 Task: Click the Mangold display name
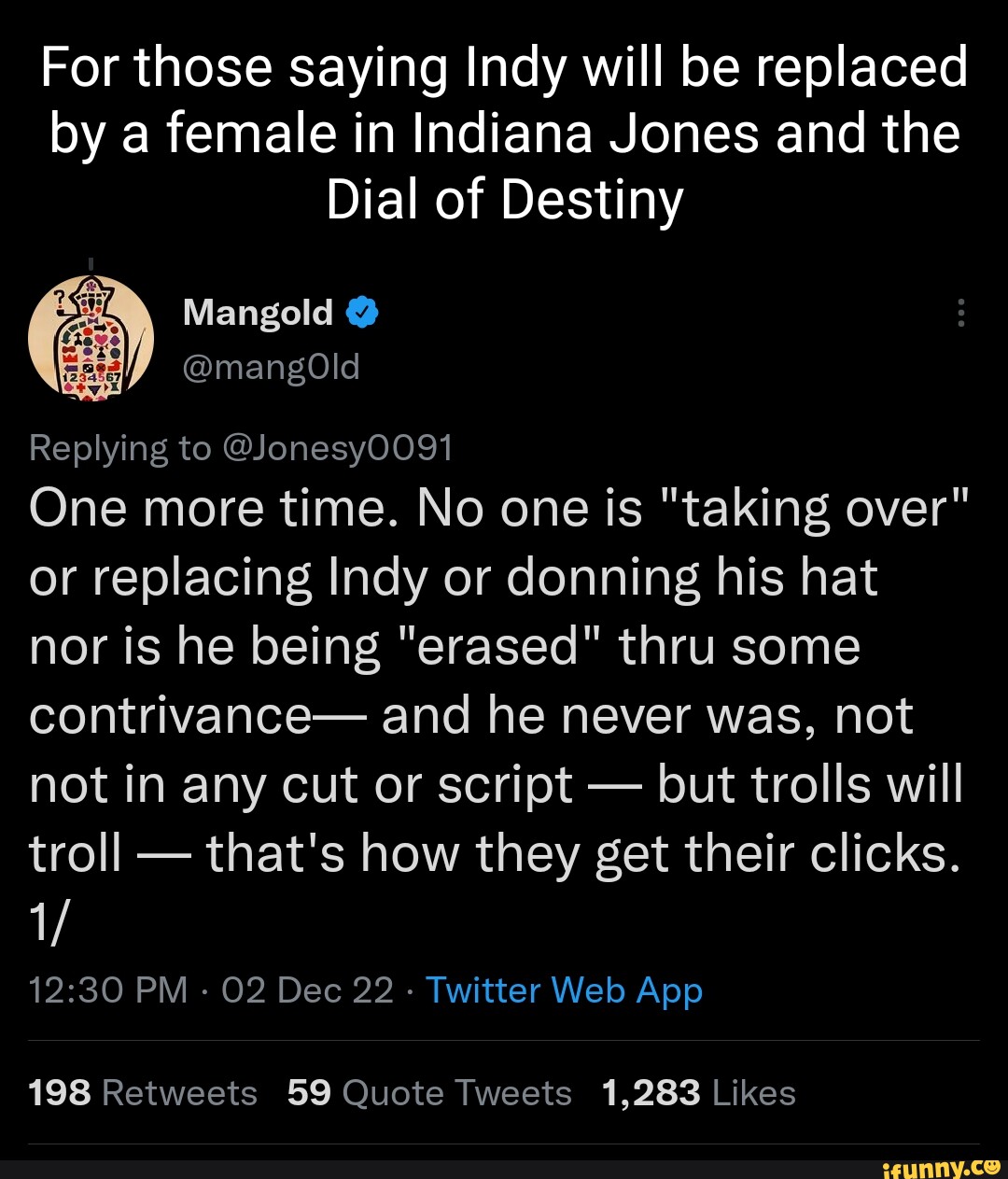point(259,312)
